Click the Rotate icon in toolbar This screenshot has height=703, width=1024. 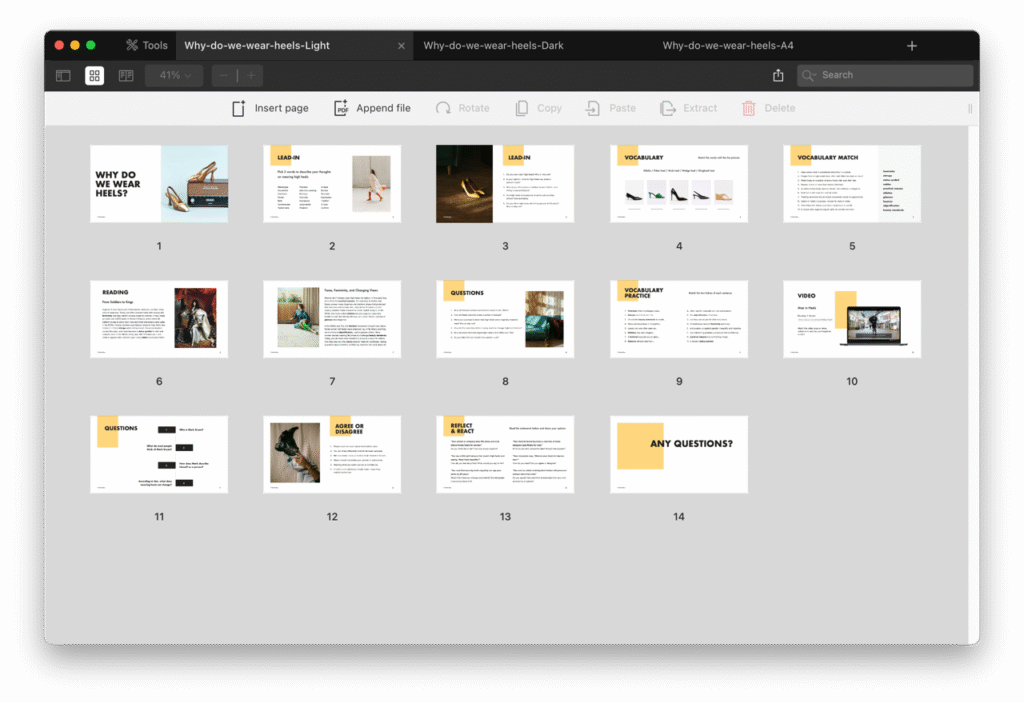click(443, 108)
